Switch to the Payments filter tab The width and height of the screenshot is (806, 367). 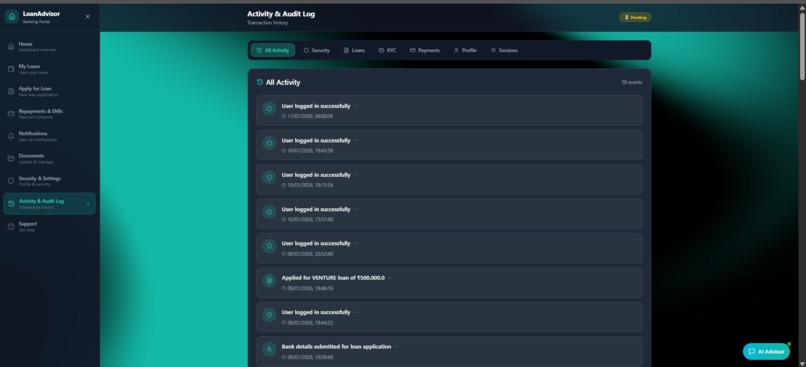(425, 50)
